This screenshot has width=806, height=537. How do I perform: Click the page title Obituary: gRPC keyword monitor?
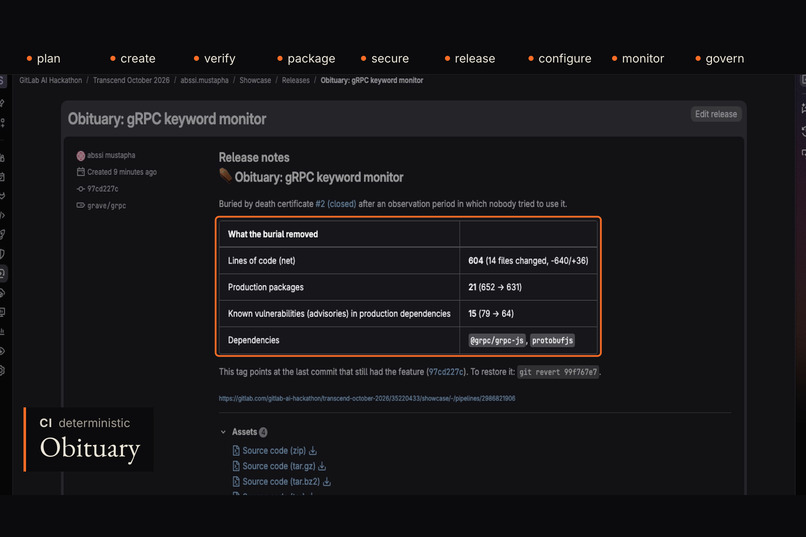(167, 119)
